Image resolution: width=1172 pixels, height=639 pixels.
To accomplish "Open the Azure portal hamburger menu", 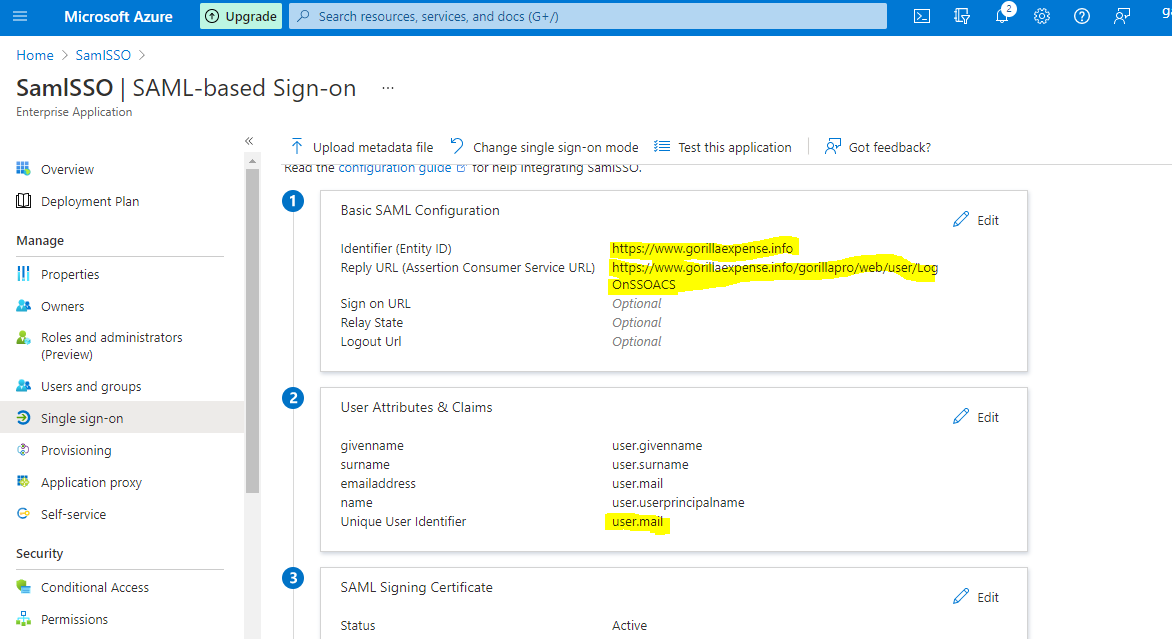I will coord(20,16).
